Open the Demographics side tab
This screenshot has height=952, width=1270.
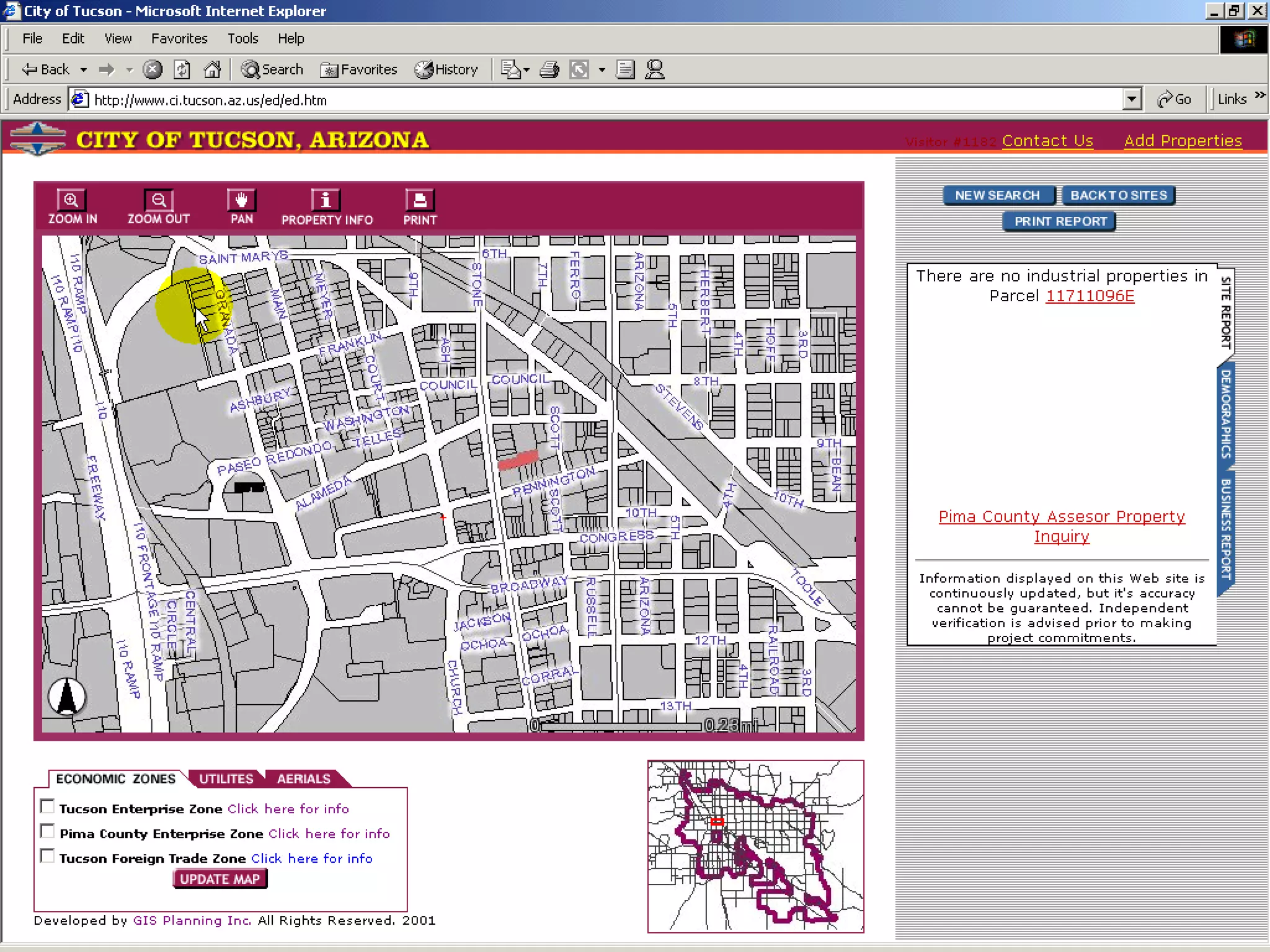click(1226, 414)
